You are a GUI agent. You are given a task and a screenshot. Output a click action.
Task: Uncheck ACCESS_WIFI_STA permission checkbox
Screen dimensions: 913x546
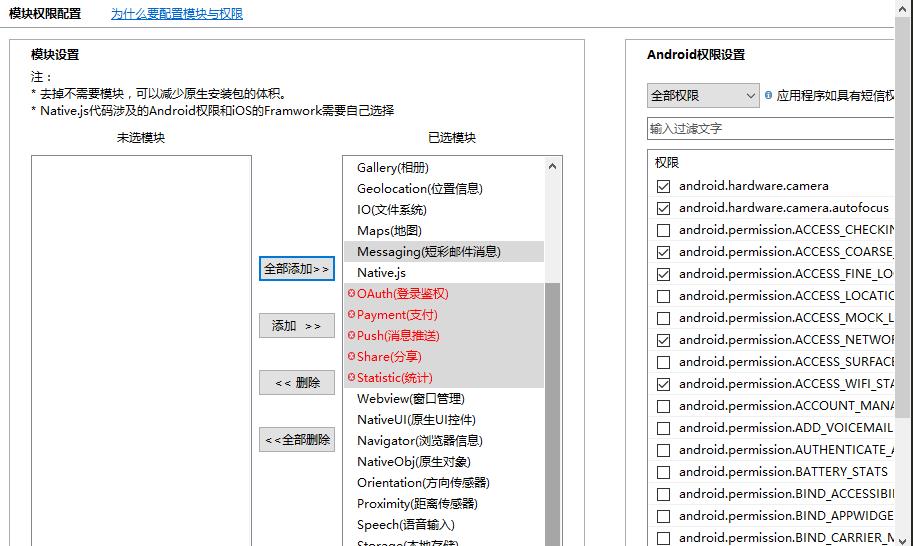point(663,384)
